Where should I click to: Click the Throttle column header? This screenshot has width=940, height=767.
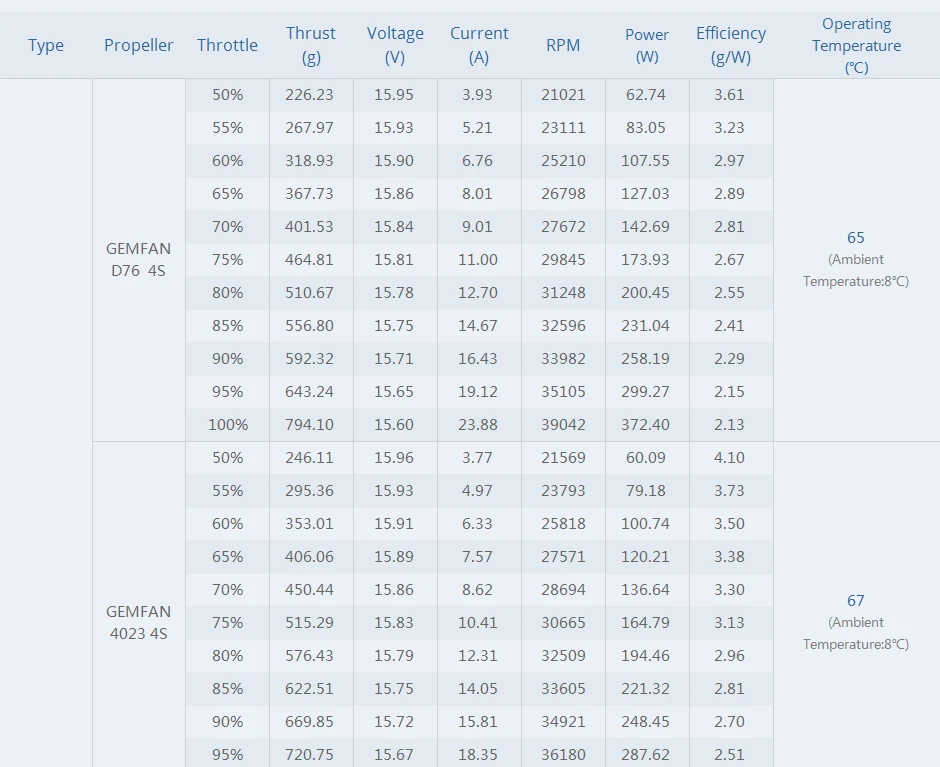(227, 45)
